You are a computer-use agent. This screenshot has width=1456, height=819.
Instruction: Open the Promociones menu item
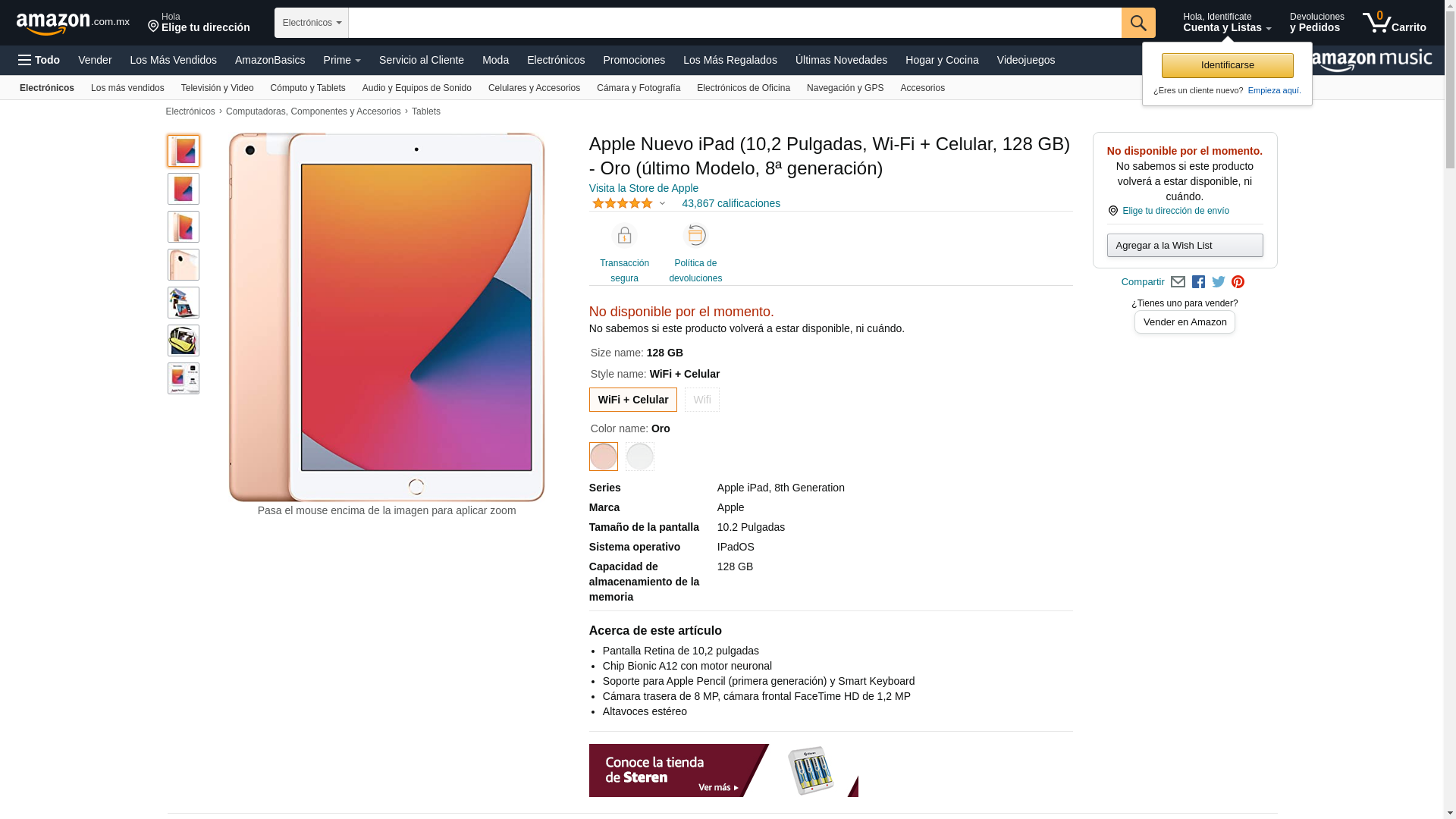pyautogui.click(x=634, y=60)
